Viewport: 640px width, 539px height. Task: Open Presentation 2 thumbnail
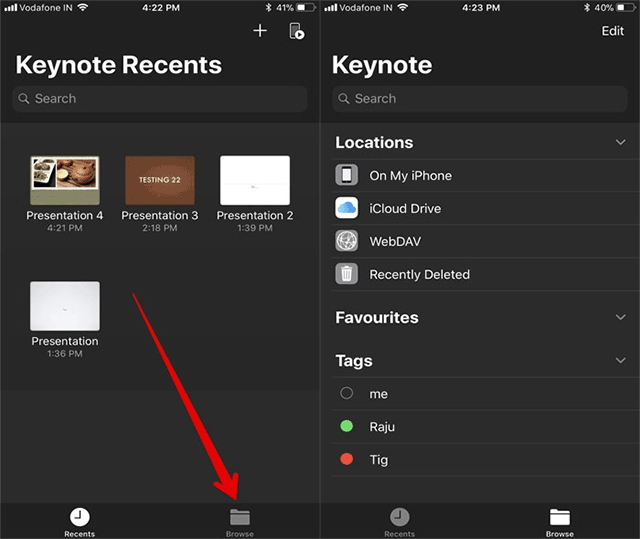click(x=255, y=180)
